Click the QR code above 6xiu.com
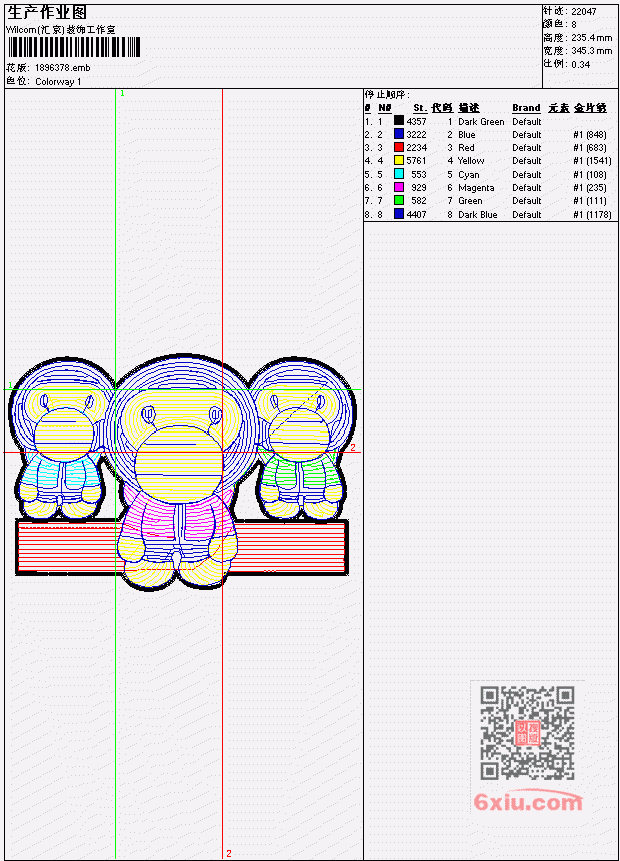The image size is (620, 861). pos(526,732)
